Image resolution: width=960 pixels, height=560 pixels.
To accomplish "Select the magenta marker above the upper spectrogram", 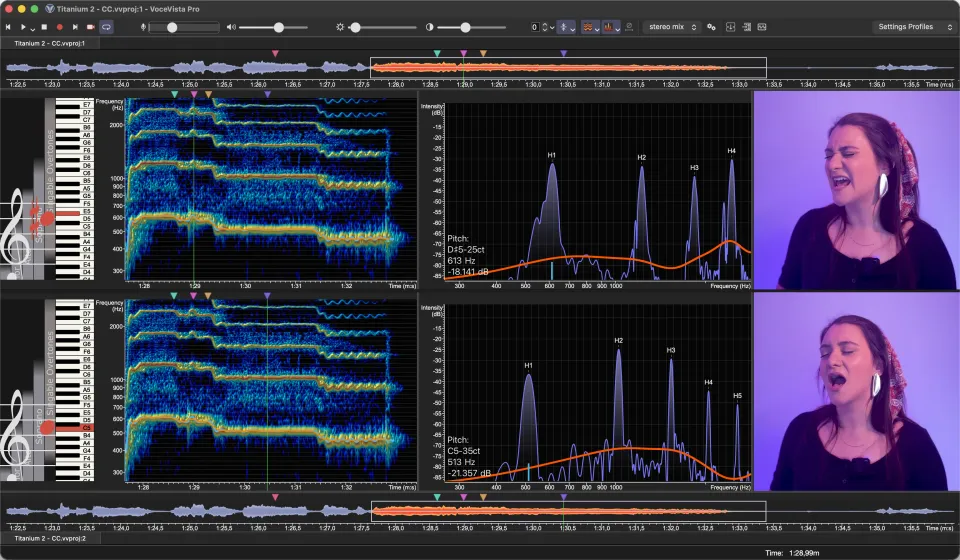I will tap(194, 94).
